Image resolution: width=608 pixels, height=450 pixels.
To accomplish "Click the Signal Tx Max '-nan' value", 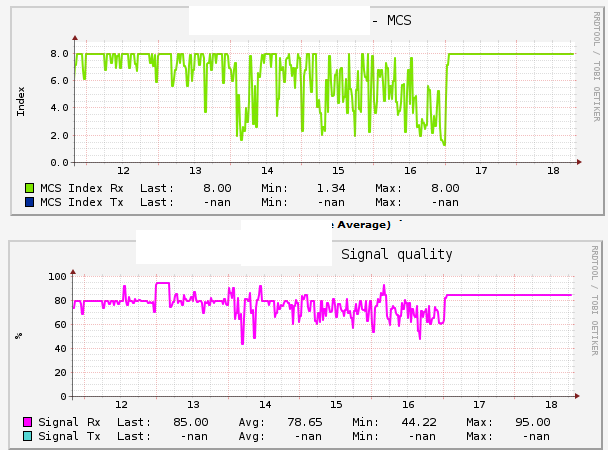I will click(x=536, y=437).
